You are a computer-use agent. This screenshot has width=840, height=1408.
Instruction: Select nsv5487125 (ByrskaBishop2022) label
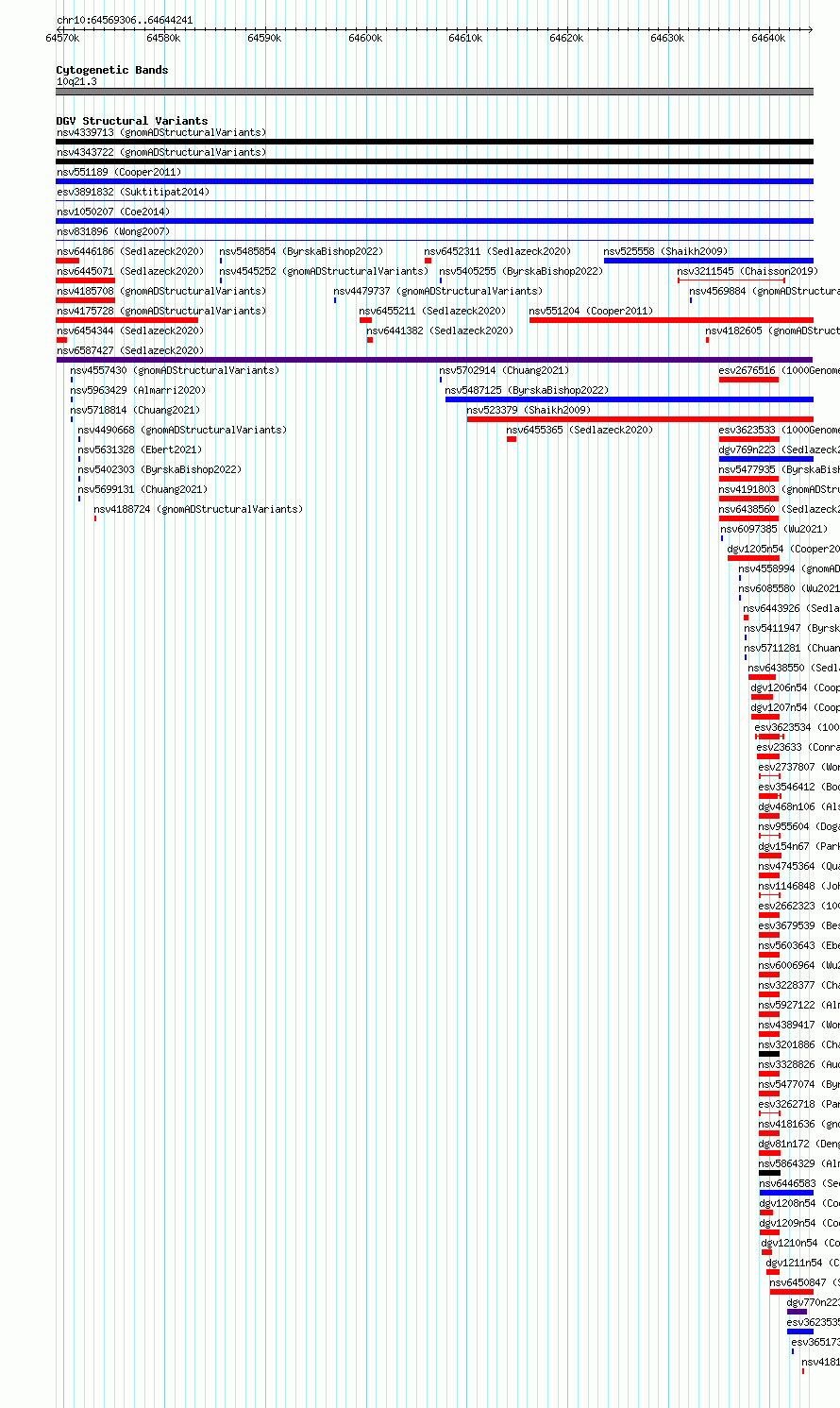point(528,390)
